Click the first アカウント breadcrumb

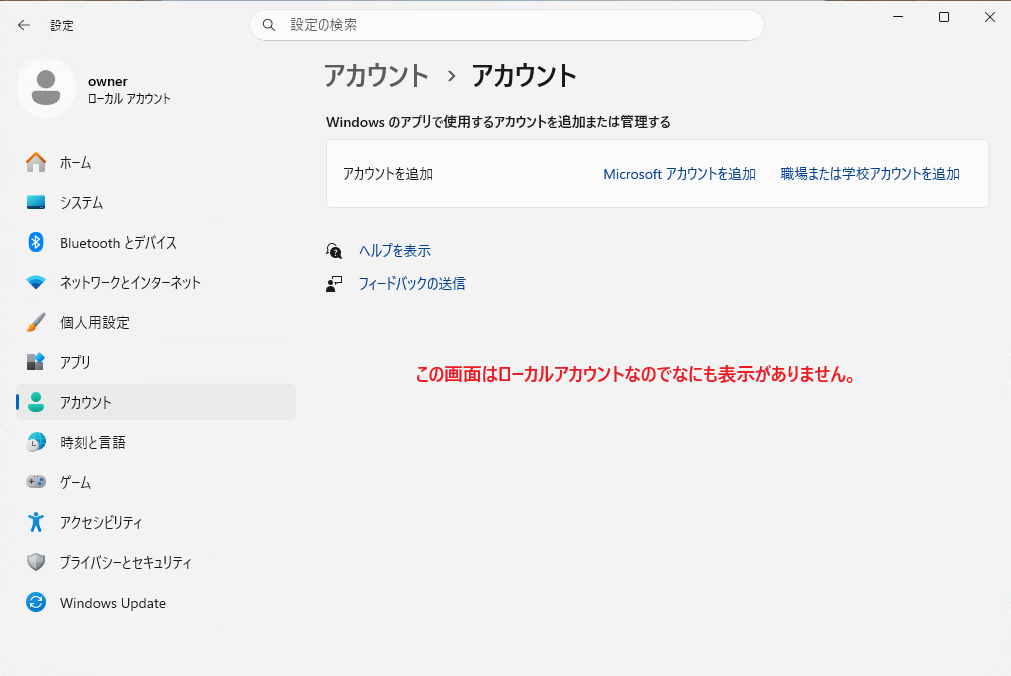click(x=376, y=75)
